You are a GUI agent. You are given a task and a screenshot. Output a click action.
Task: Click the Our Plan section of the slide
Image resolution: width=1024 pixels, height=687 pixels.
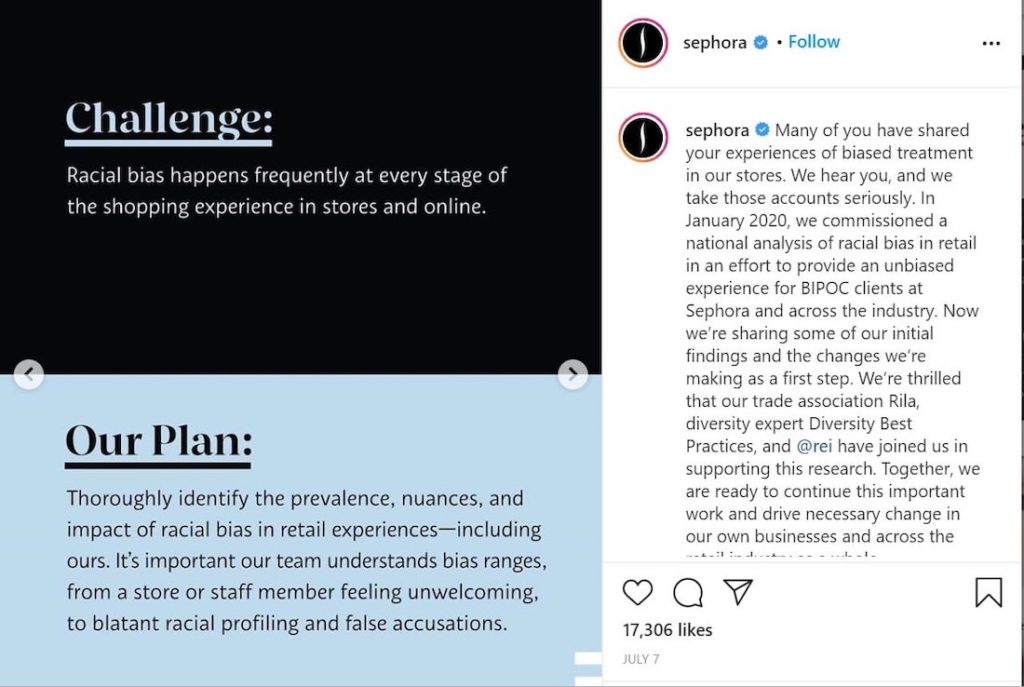point(158,440)
